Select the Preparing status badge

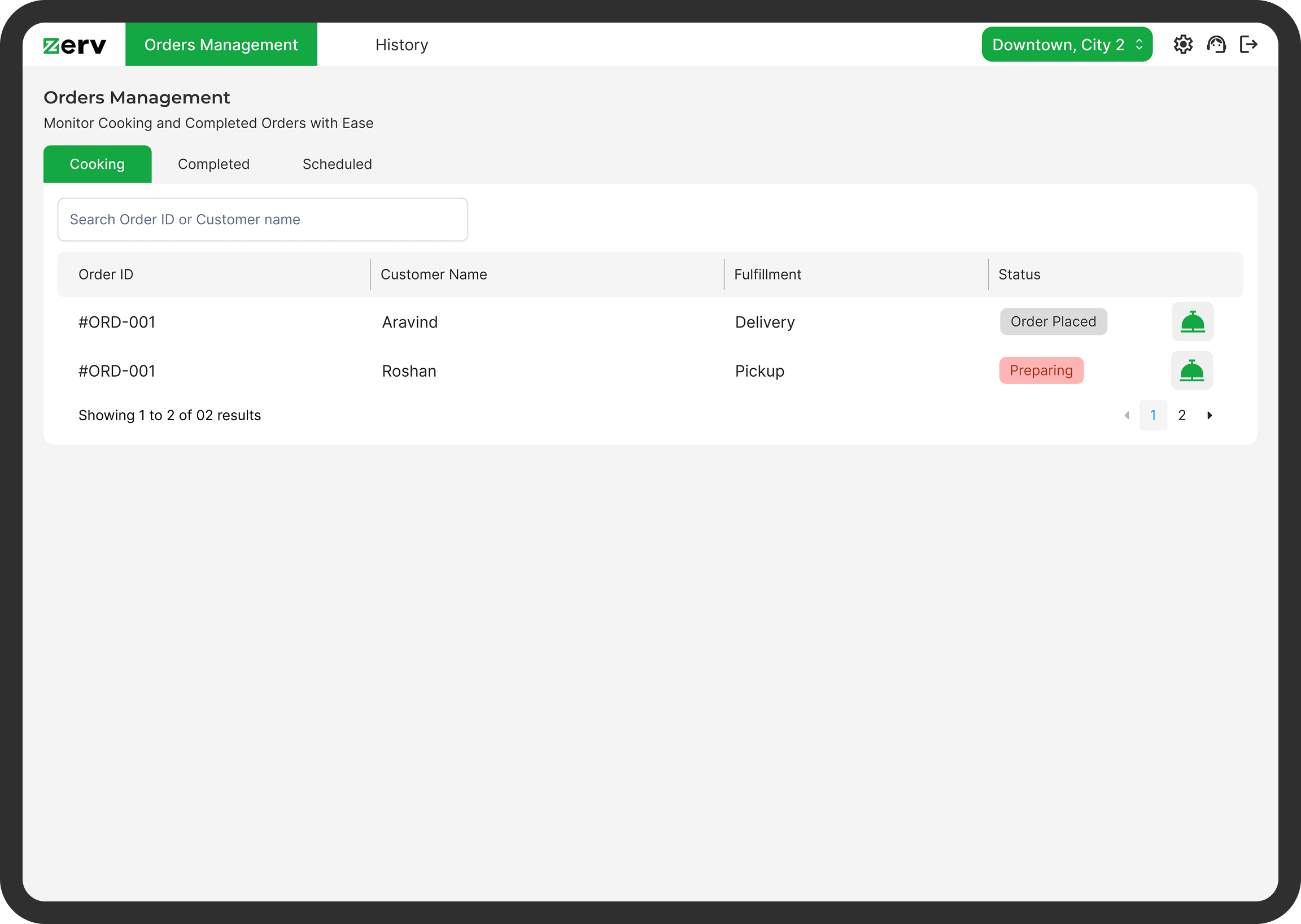pos(1041,371)
